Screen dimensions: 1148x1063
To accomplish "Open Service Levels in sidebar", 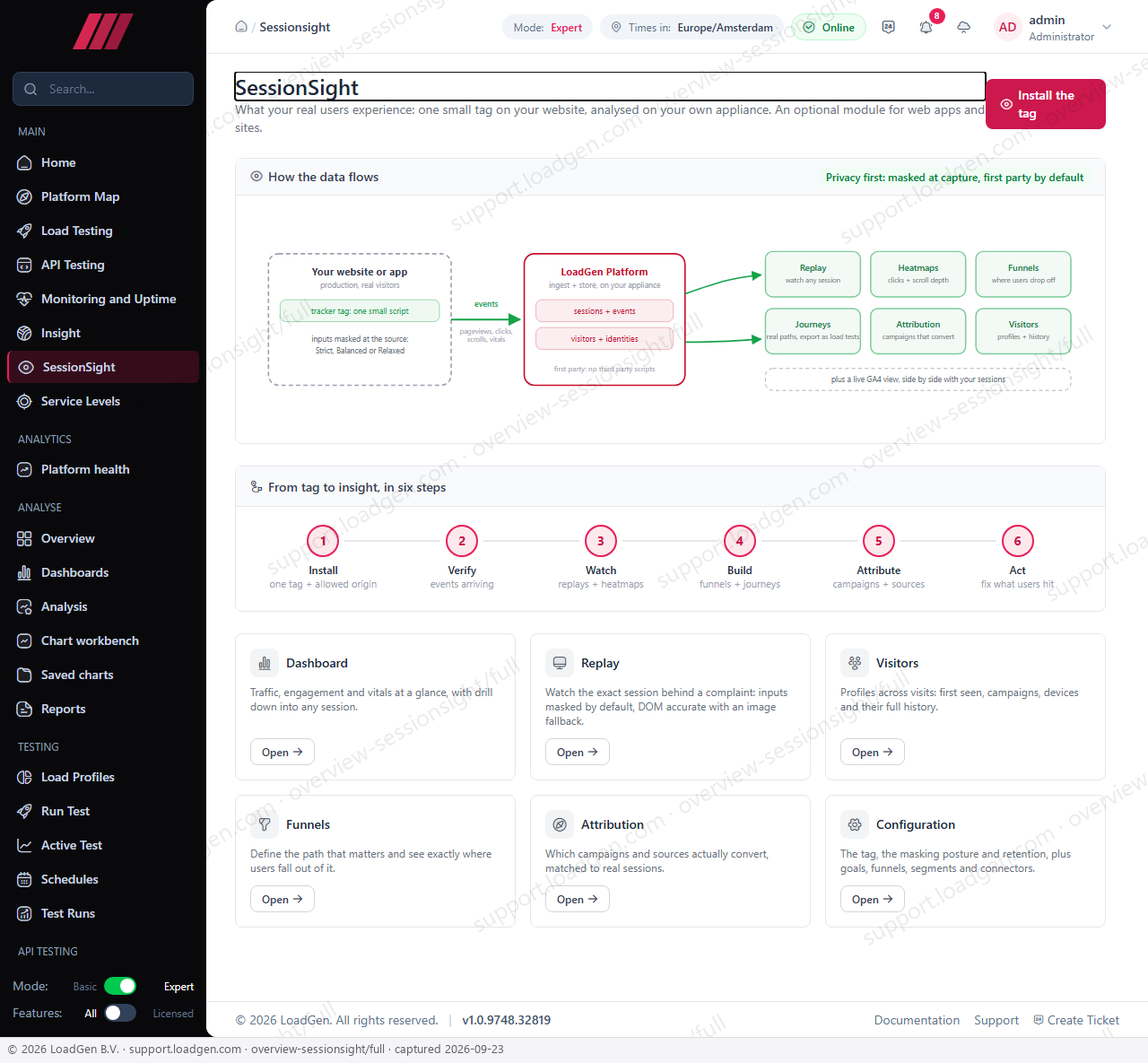I will click(x=103, y=401).
